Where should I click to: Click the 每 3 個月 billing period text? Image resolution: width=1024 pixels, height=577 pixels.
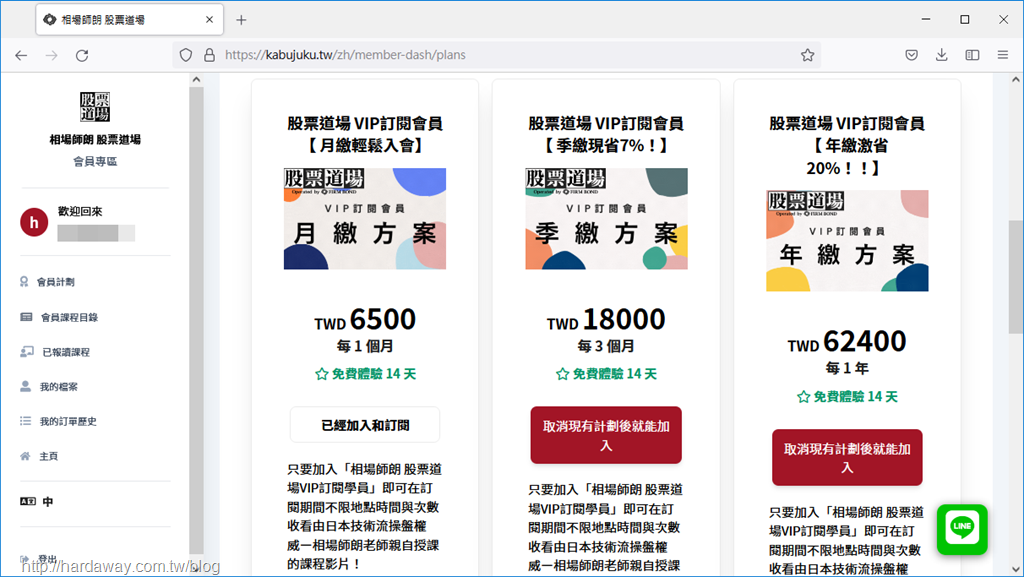coord(606,346)
